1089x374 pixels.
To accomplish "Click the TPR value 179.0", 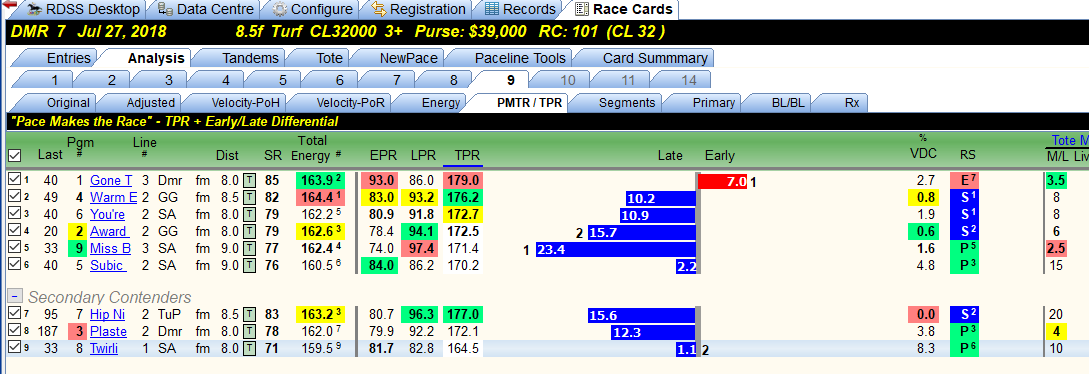I will [x=463, y=180].
